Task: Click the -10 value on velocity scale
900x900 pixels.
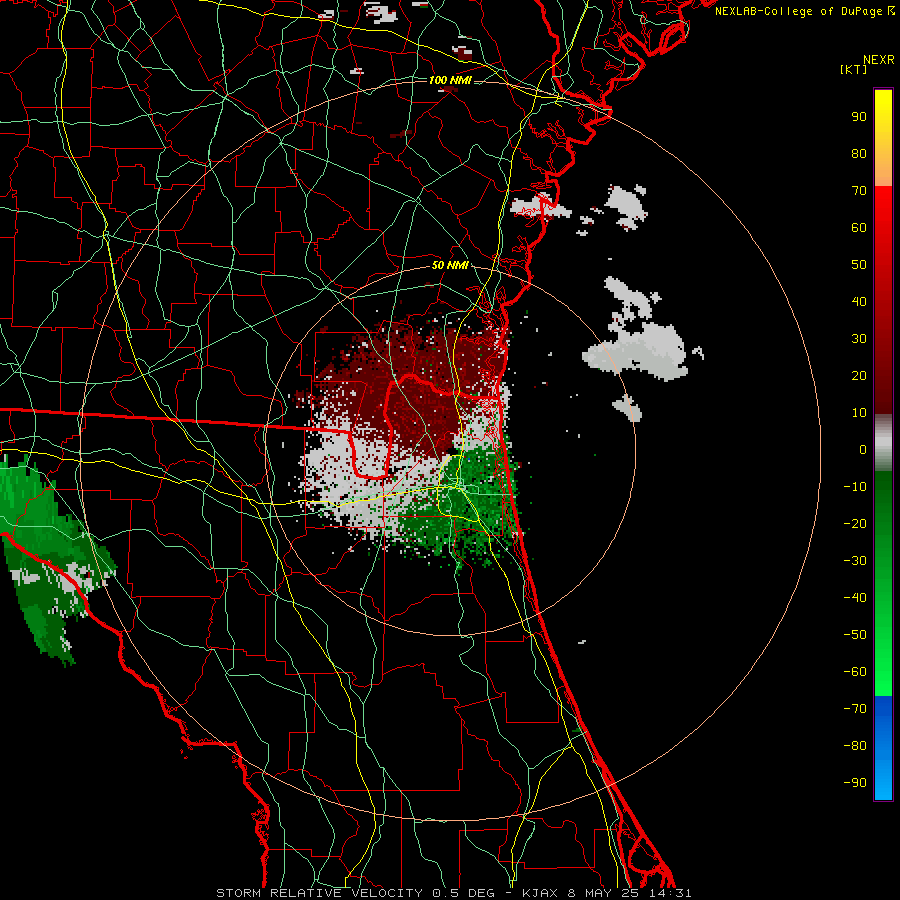Action: [855, 487]
